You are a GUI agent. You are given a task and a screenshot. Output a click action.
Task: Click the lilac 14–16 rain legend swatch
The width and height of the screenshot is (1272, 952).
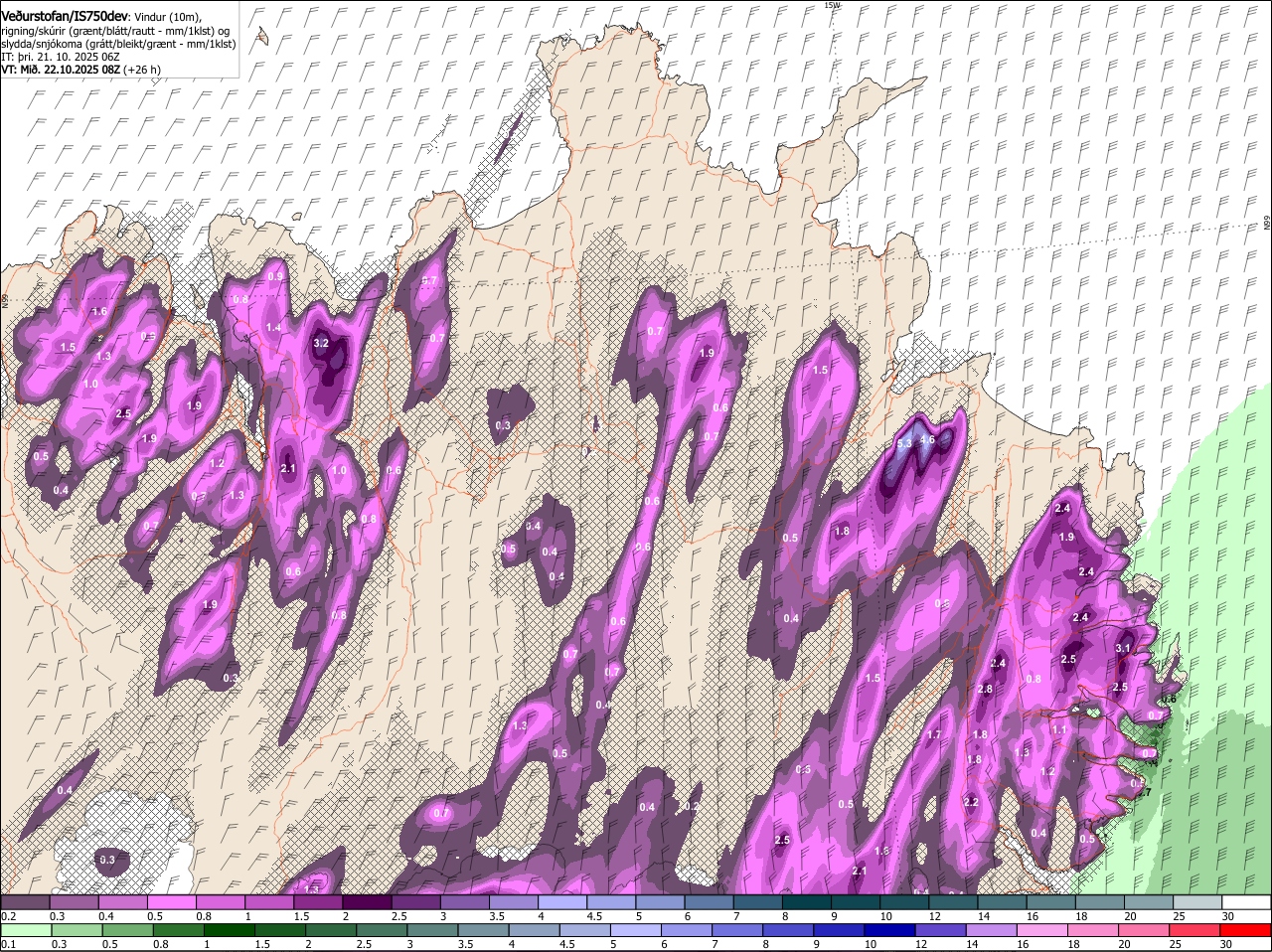click(993, 930)
